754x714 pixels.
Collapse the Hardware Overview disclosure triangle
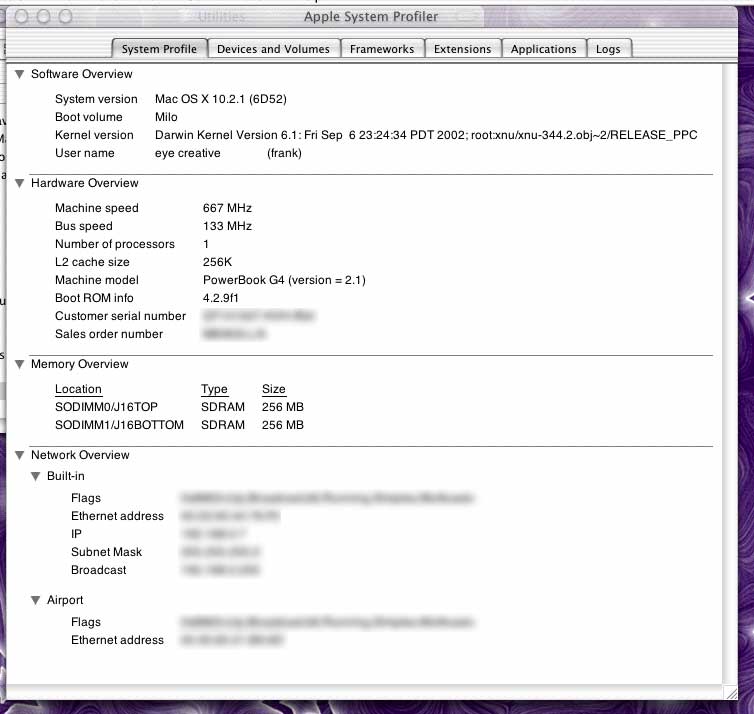(x=20, y=183)
